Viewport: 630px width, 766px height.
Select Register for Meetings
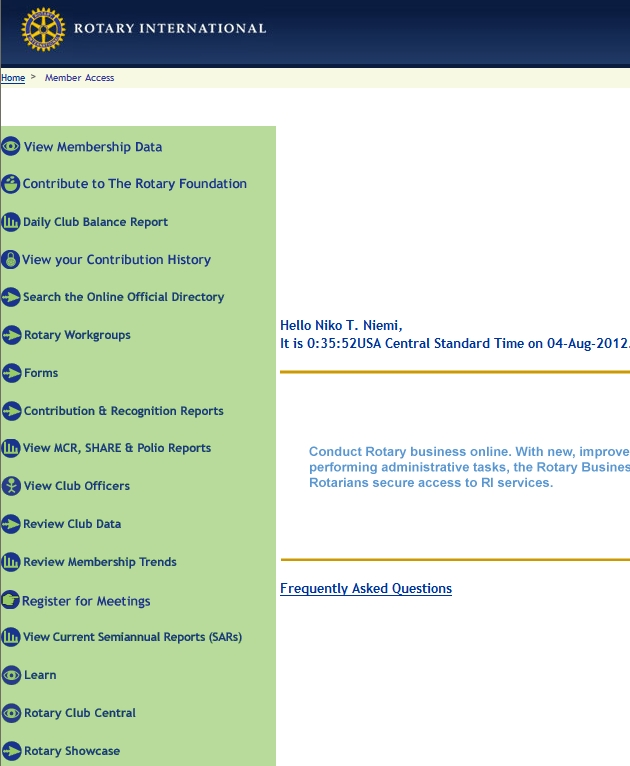[86, 601]
